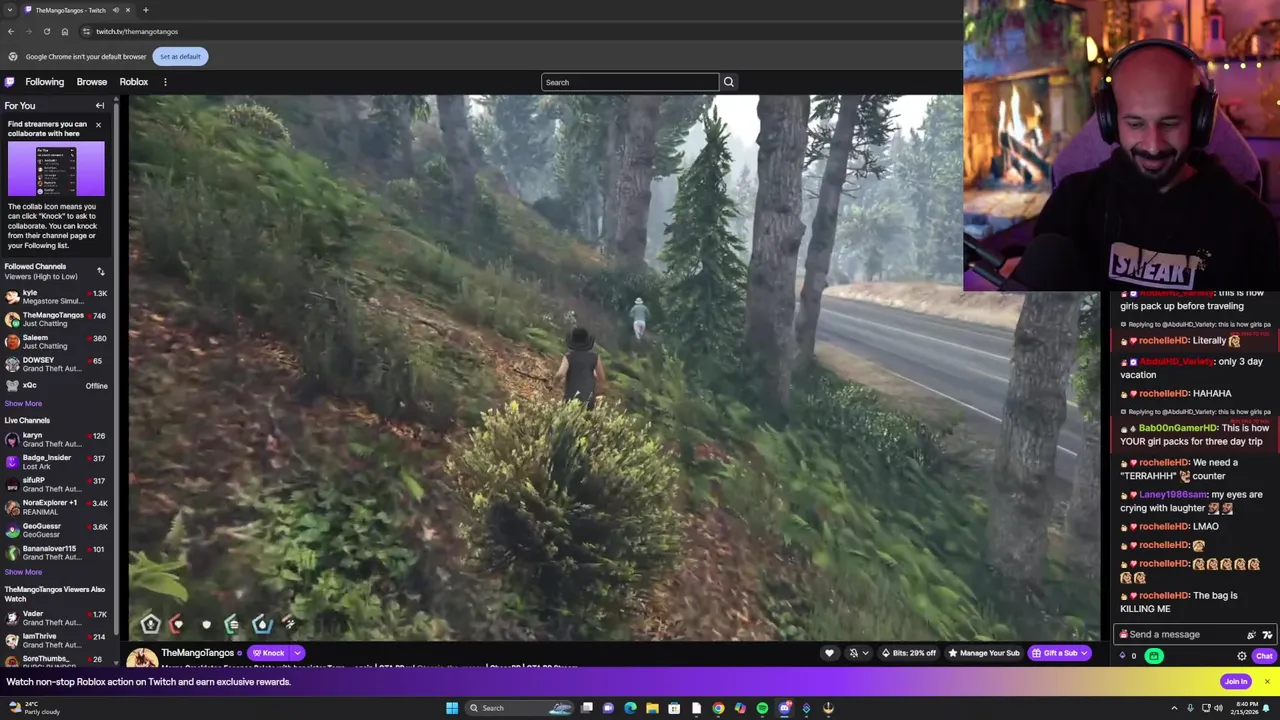Click the search magnifier button
Screen dimensions: 1280x720
coord(728,82)
